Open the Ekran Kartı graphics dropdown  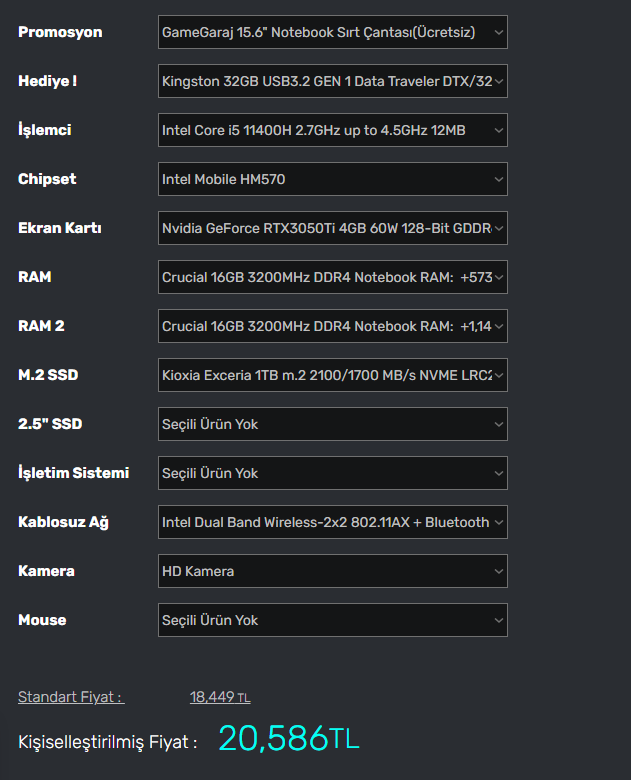(332, 228)
